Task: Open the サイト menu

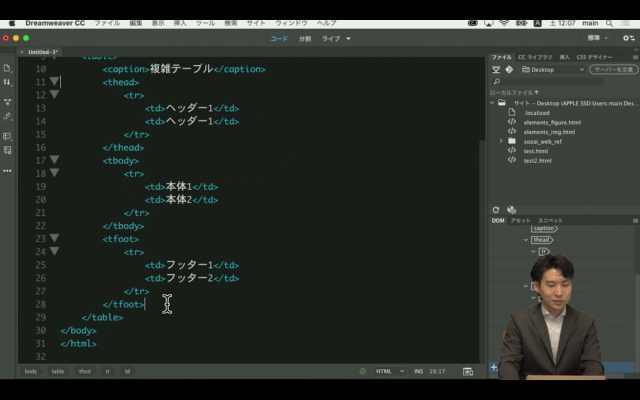Action: 256,23
